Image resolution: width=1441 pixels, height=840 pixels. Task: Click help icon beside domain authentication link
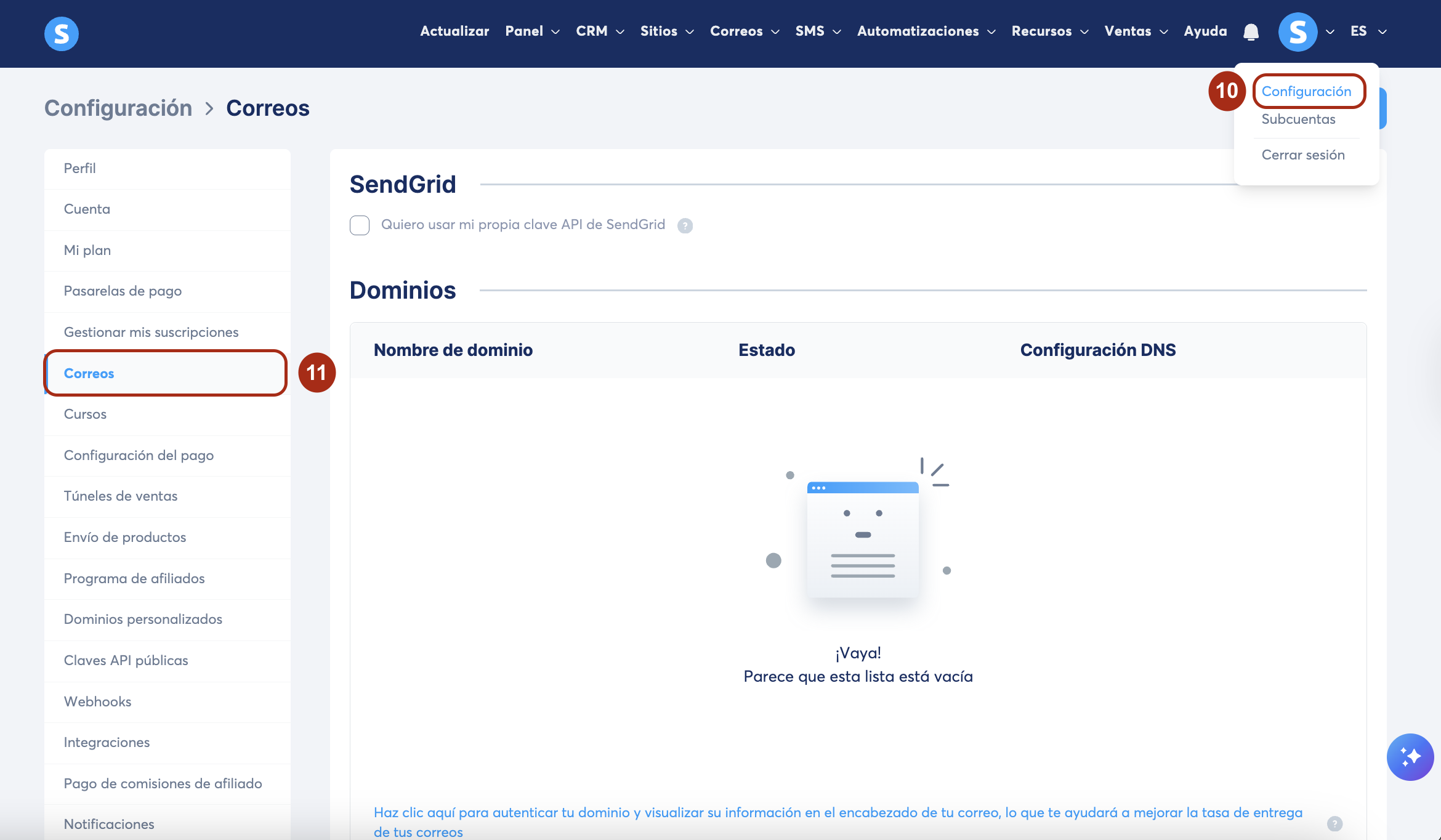click(1334, 823)
